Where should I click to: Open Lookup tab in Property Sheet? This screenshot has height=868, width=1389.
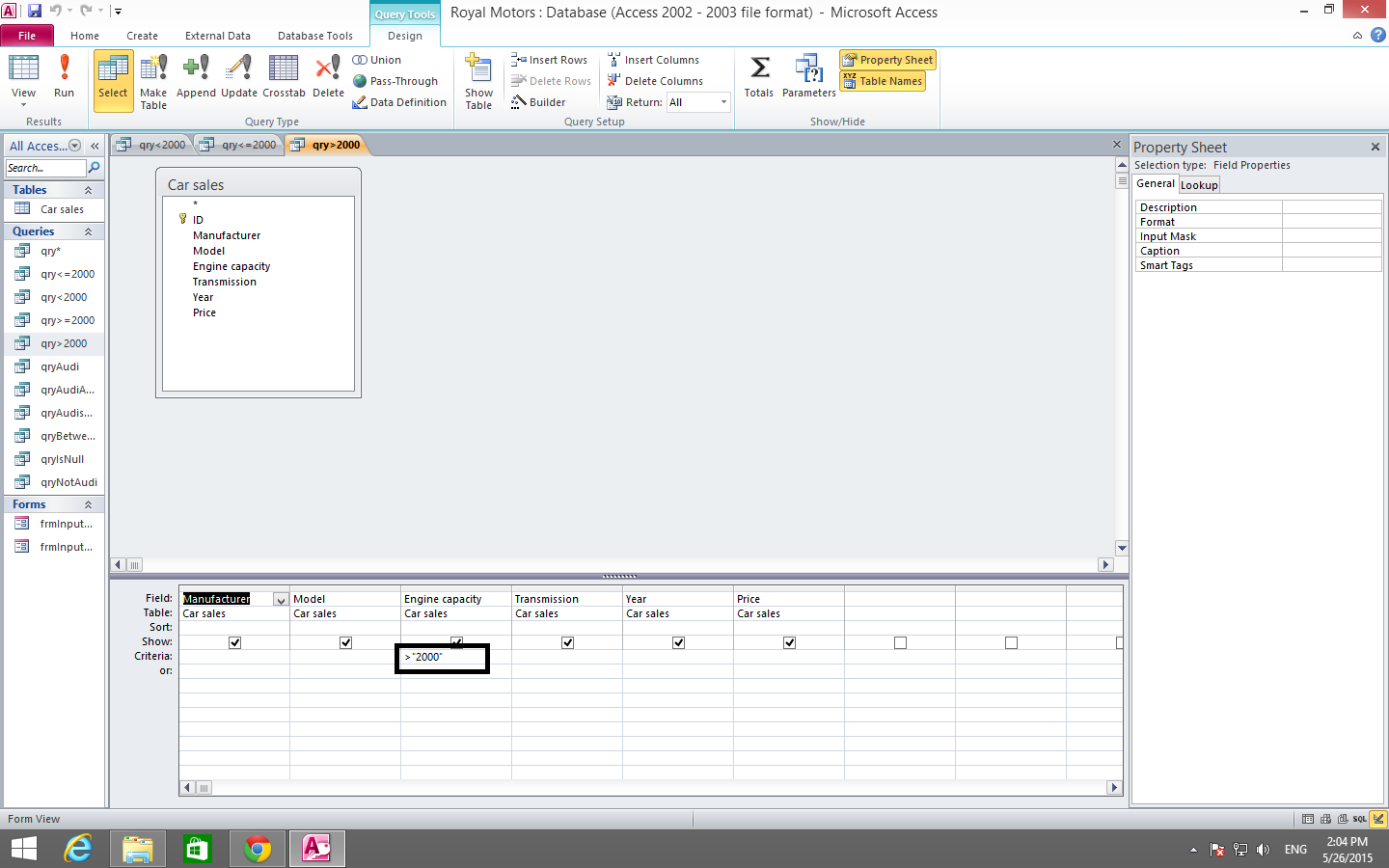click(x=1199, y=185)
